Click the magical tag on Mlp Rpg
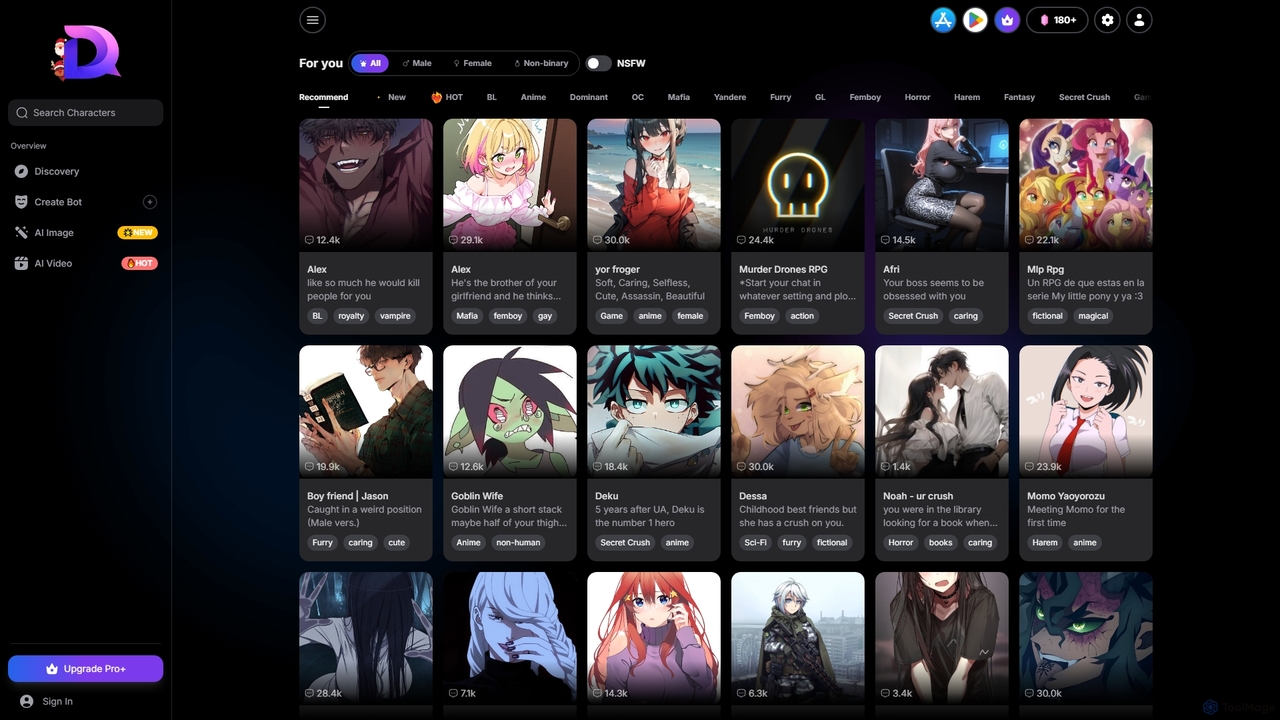This screenshot has height=720, width=1280. pos(1093,316)
